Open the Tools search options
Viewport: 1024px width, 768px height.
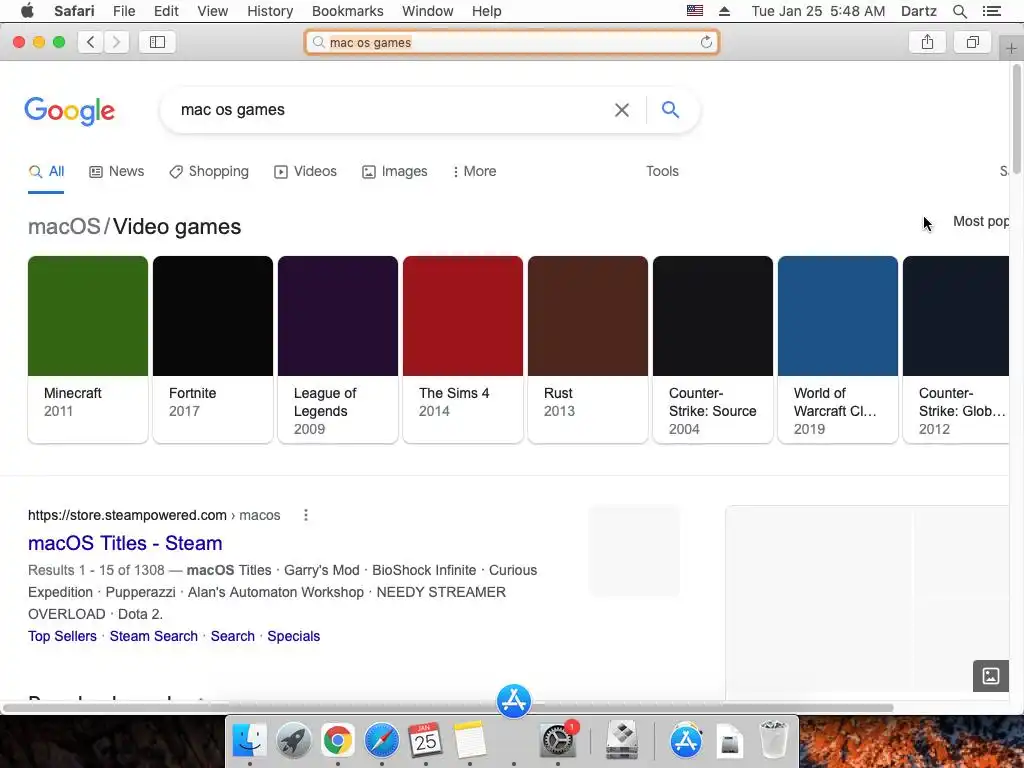tap(662, 171)
